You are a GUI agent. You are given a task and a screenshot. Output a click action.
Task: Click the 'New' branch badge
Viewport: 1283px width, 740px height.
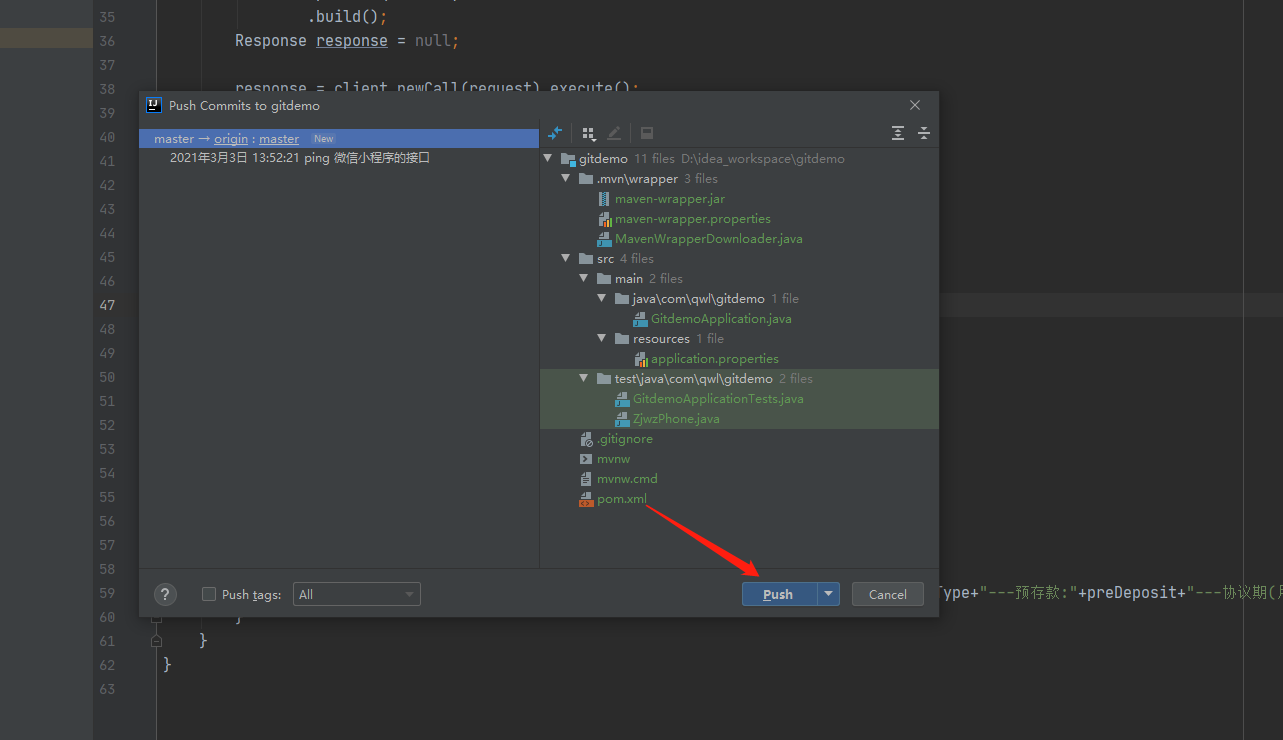pyautogui.click(x=323, y=139)
